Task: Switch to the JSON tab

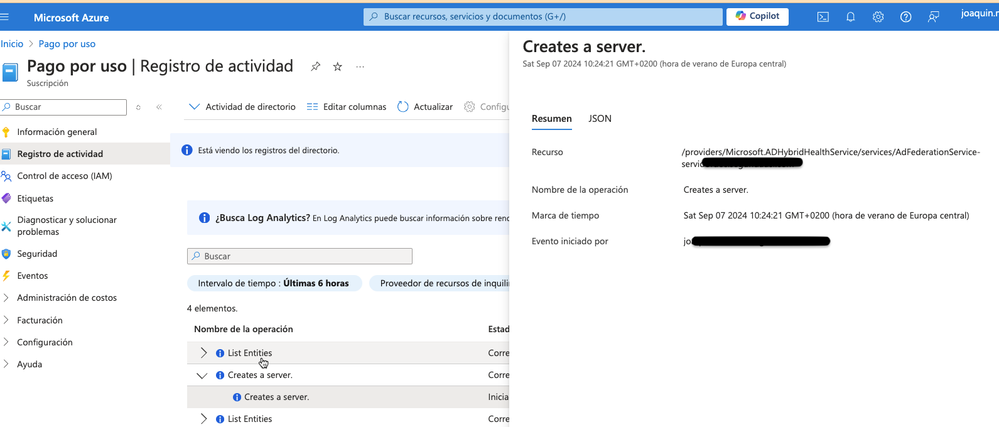Action: (600, 119)
